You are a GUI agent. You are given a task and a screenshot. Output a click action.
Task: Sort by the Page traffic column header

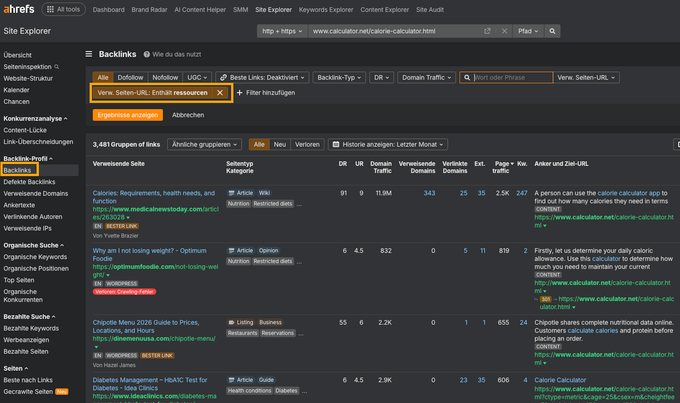(503, 167)
